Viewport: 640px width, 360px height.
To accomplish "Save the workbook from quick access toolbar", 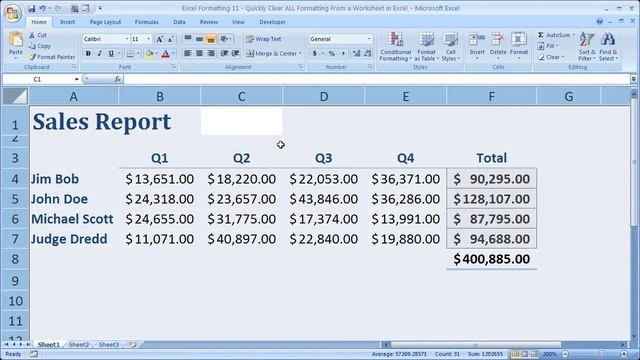I will point(31,8).
